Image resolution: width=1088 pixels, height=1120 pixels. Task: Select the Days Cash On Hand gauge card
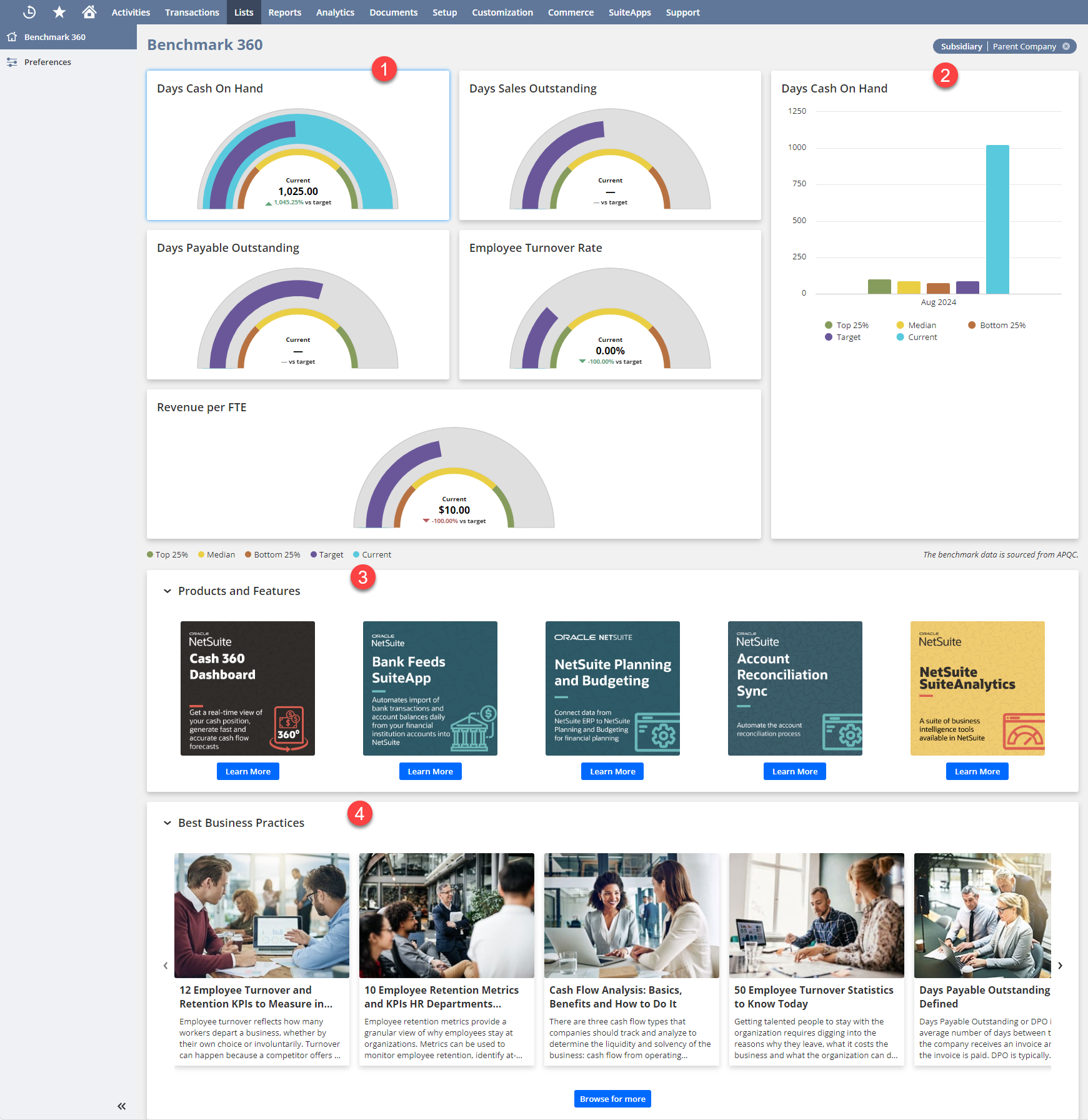coord(298,145)
